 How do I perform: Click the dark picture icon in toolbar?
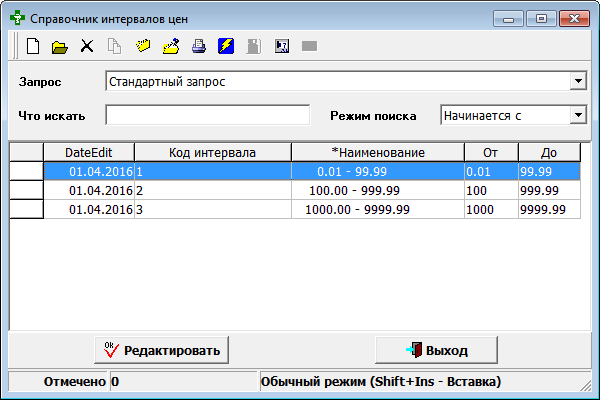point(281,46)
